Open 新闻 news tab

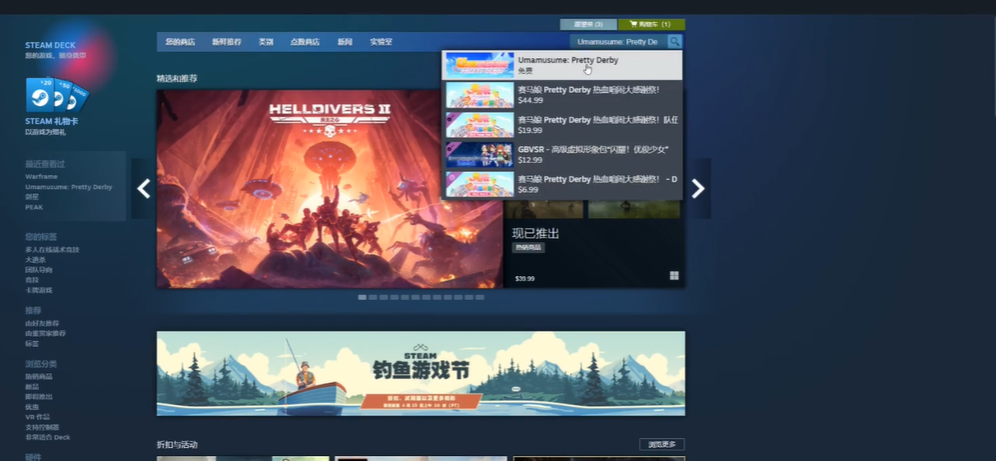345,42
